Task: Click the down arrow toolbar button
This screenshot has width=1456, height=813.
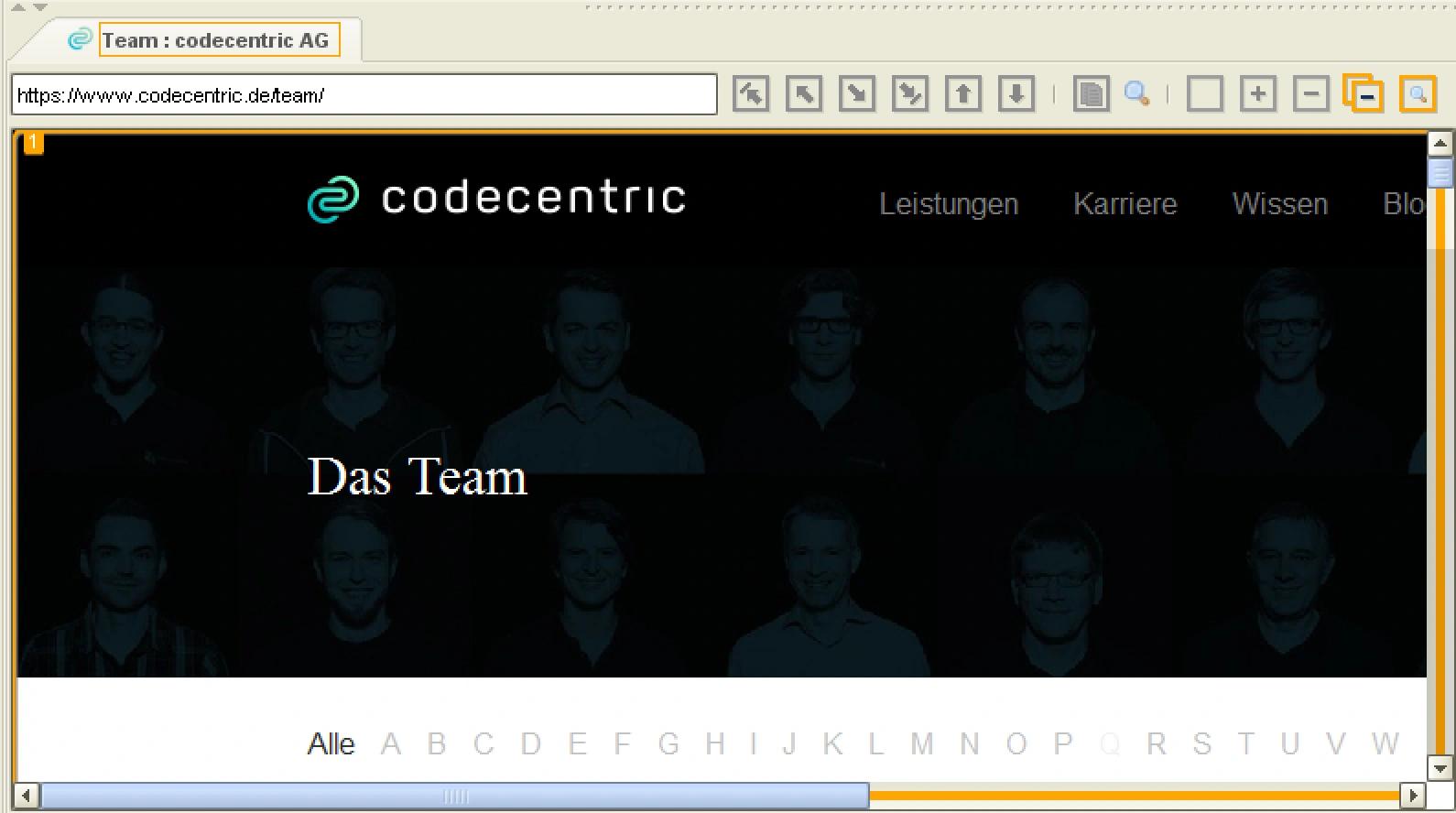Action: pyautogui.click(x=1016, y=94)
